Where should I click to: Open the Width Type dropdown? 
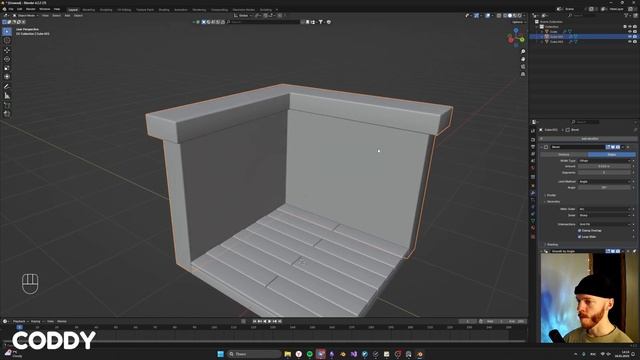click(x=604, y=161)
